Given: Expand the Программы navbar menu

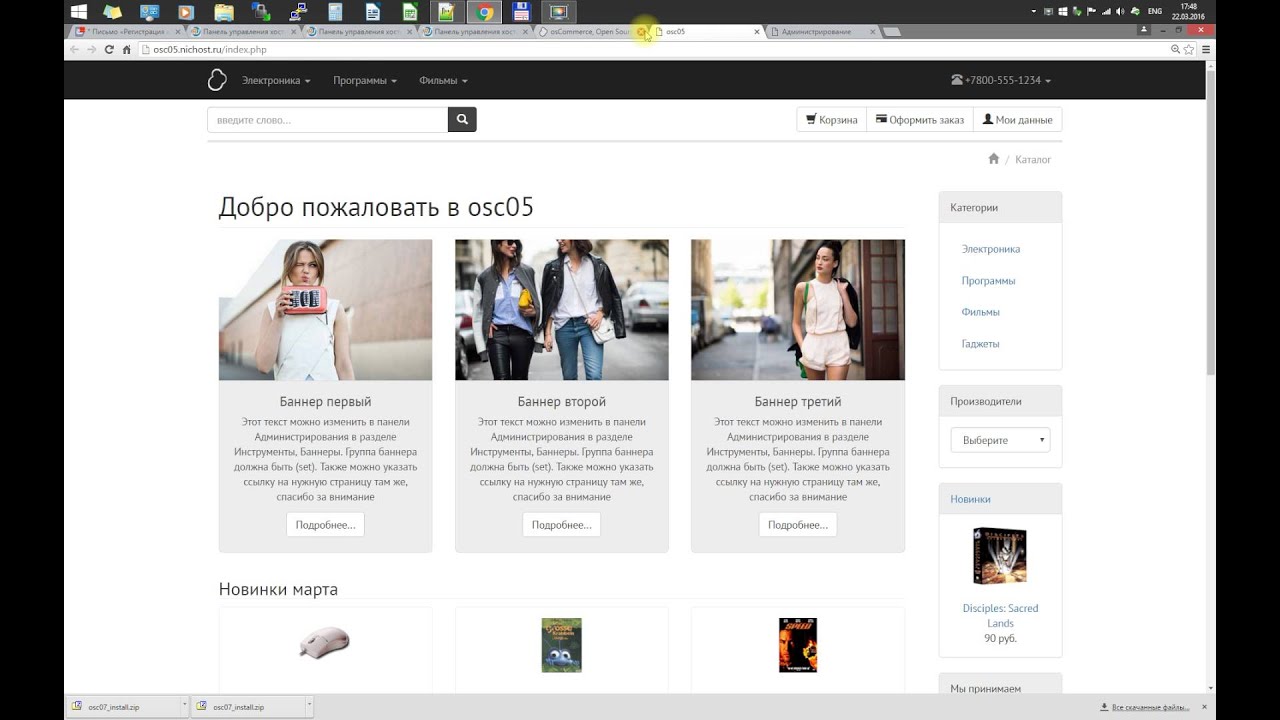Looking at the screenshot, I should (365, 80).
